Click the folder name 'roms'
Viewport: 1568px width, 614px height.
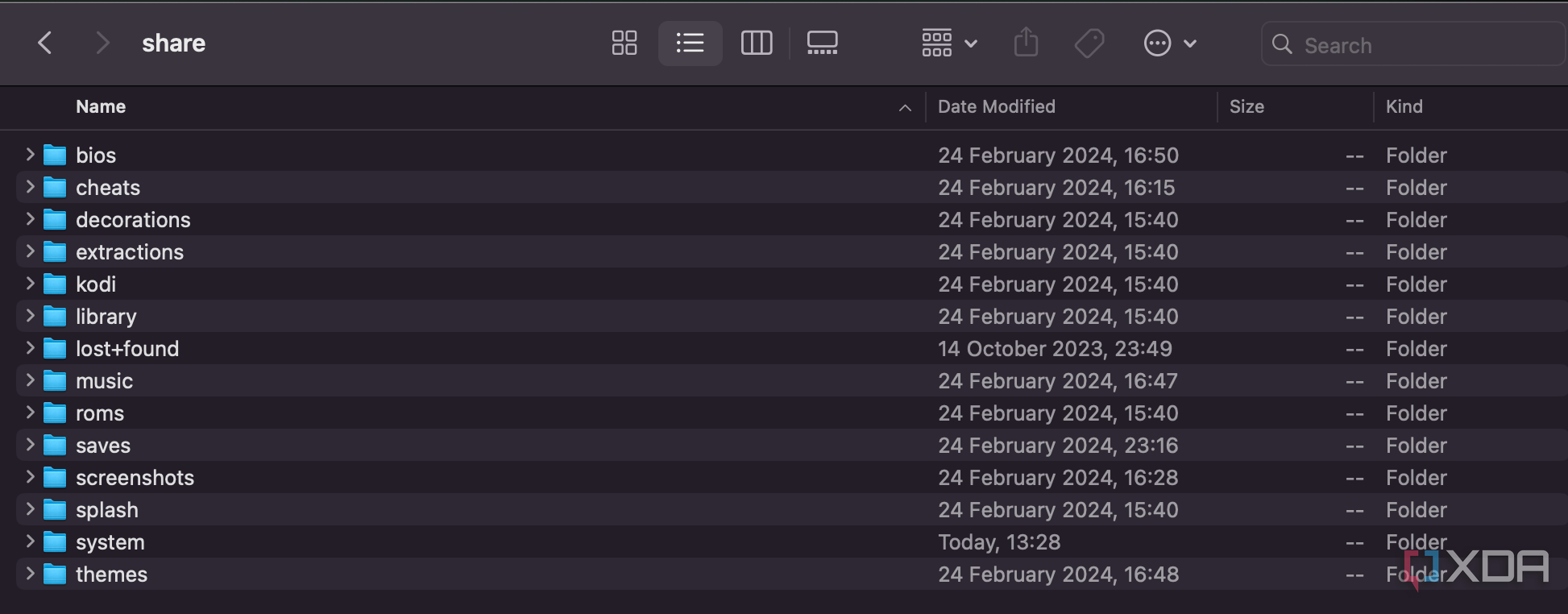click(100, 413)
